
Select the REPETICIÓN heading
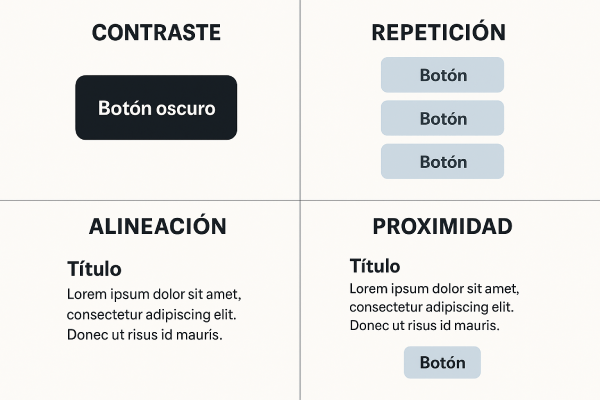pyautogui.click(x=438, y=33)
